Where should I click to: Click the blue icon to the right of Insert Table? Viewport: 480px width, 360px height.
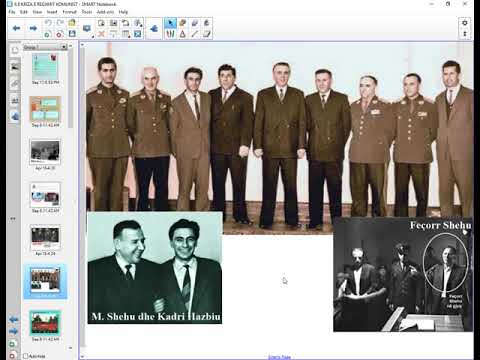(138, 34)
